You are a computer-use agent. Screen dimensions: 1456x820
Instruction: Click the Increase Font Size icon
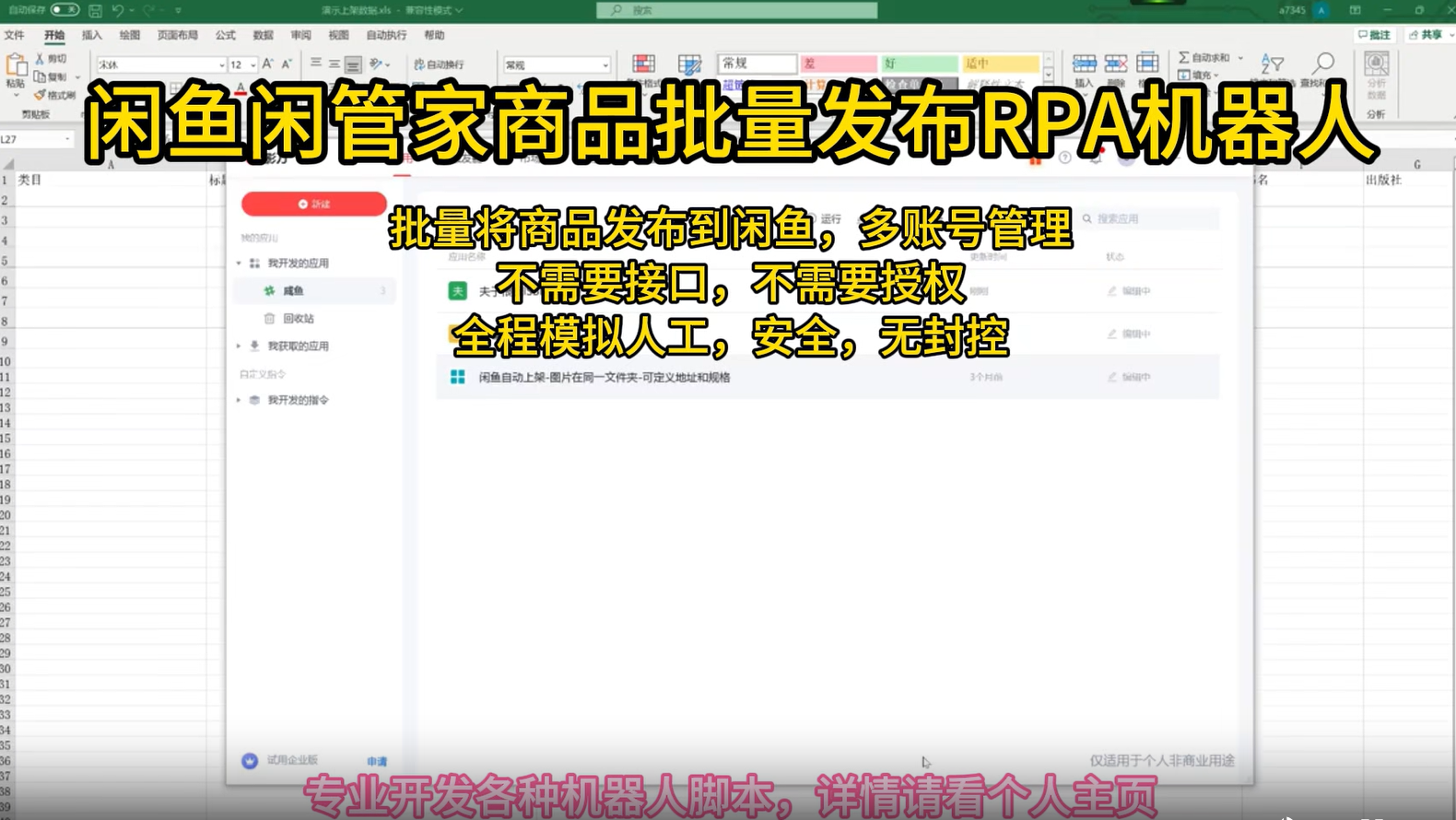(x=268, y=64)
